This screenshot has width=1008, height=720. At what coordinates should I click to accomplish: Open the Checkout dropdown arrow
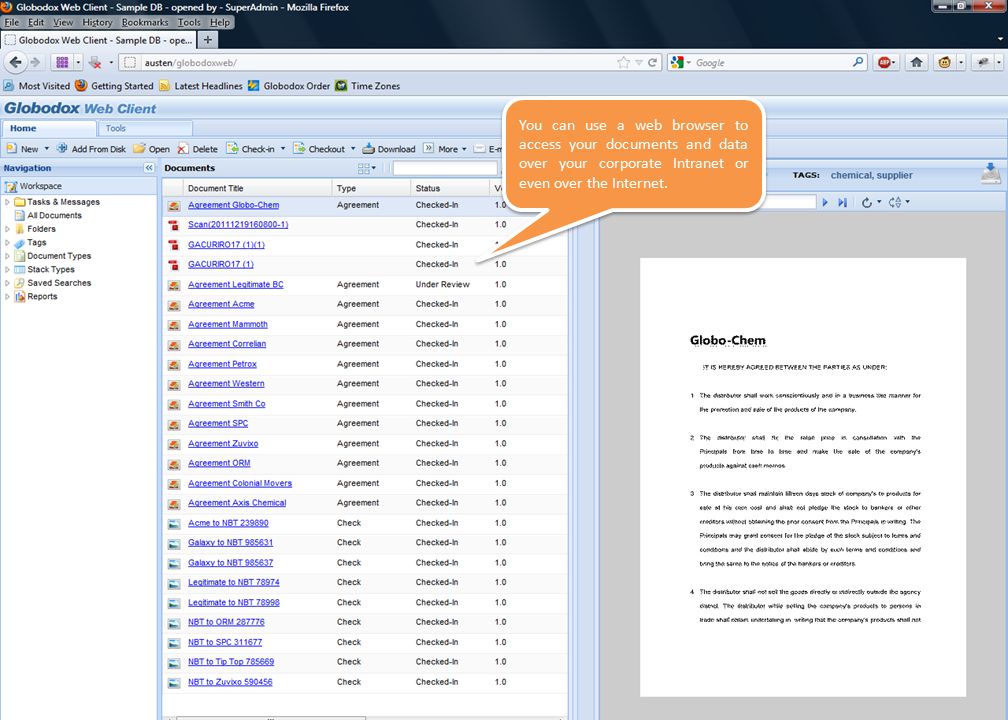353,148
